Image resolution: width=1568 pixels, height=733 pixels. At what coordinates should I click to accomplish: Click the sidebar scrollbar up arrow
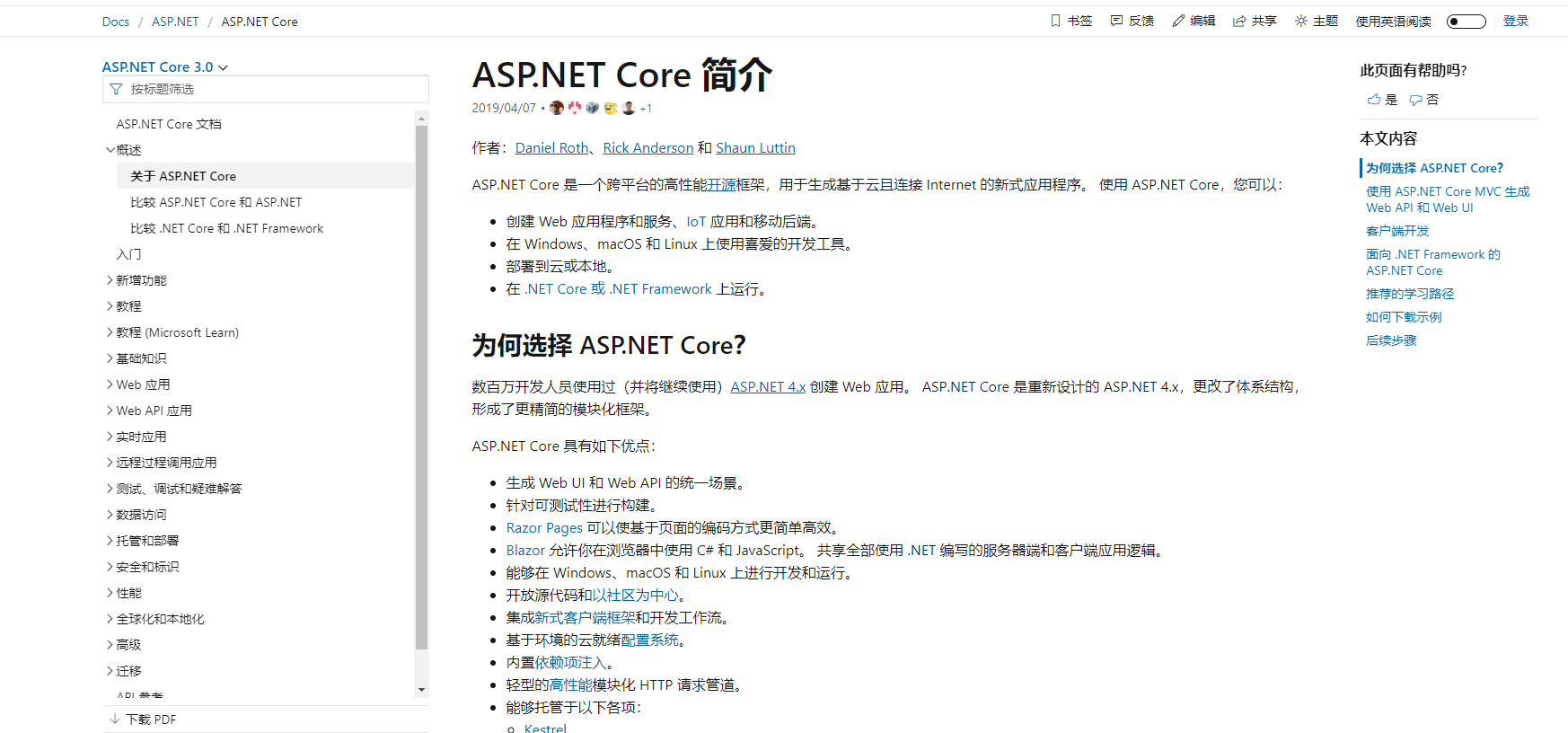[421, 119]
